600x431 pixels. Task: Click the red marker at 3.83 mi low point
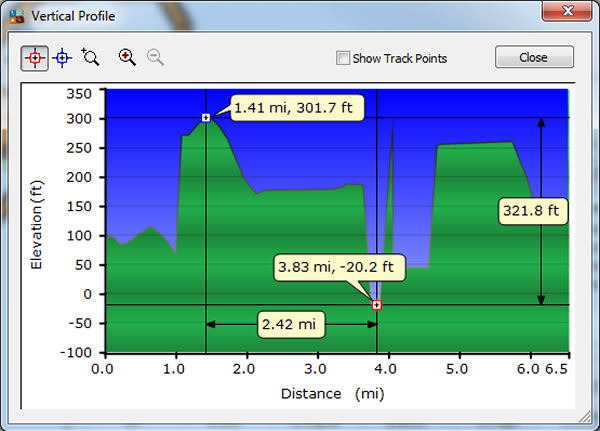coord(377,305)
